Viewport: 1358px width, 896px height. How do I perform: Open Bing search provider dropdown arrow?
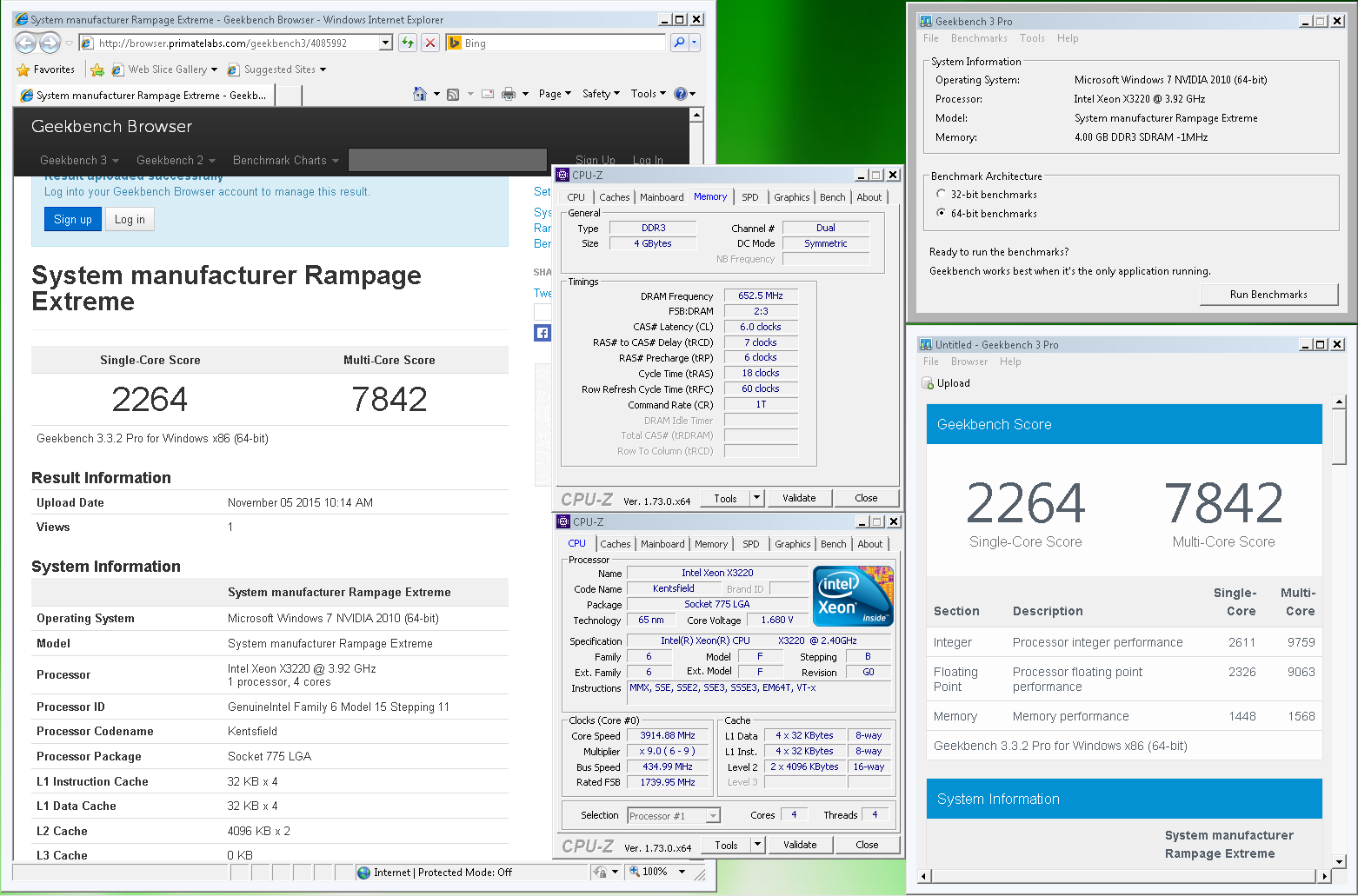(x=694, y=43)
